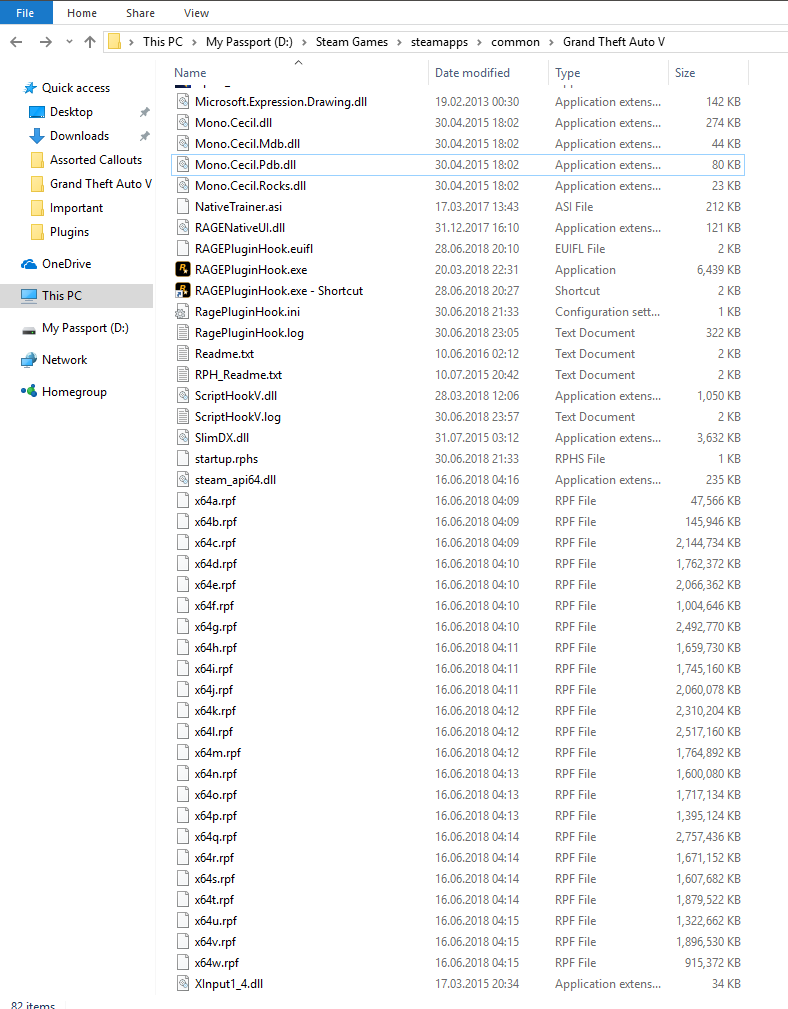Click the ScriptHookV.dll file icon
The height and width of the screenshot is (1009, 788).
pos(183,396)
